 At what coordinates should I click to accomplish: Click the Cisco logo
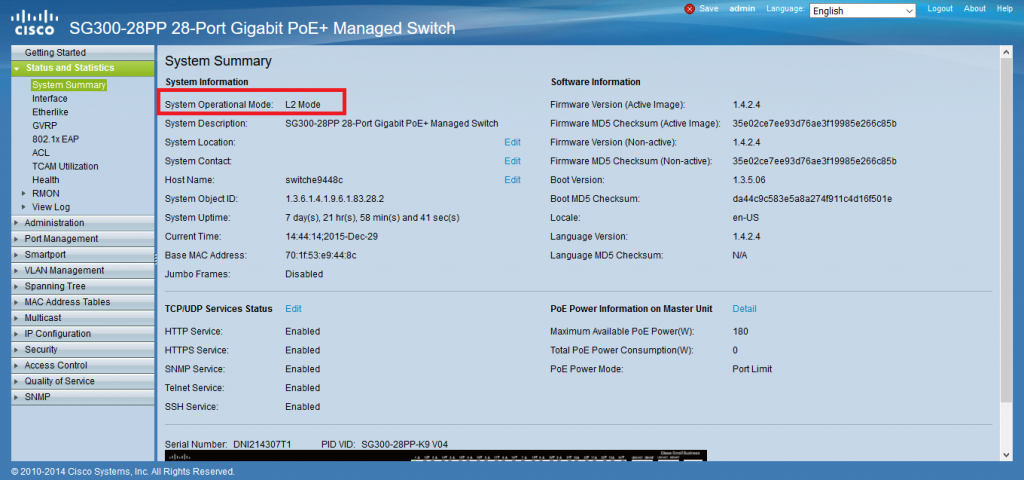tap(35, 22)
